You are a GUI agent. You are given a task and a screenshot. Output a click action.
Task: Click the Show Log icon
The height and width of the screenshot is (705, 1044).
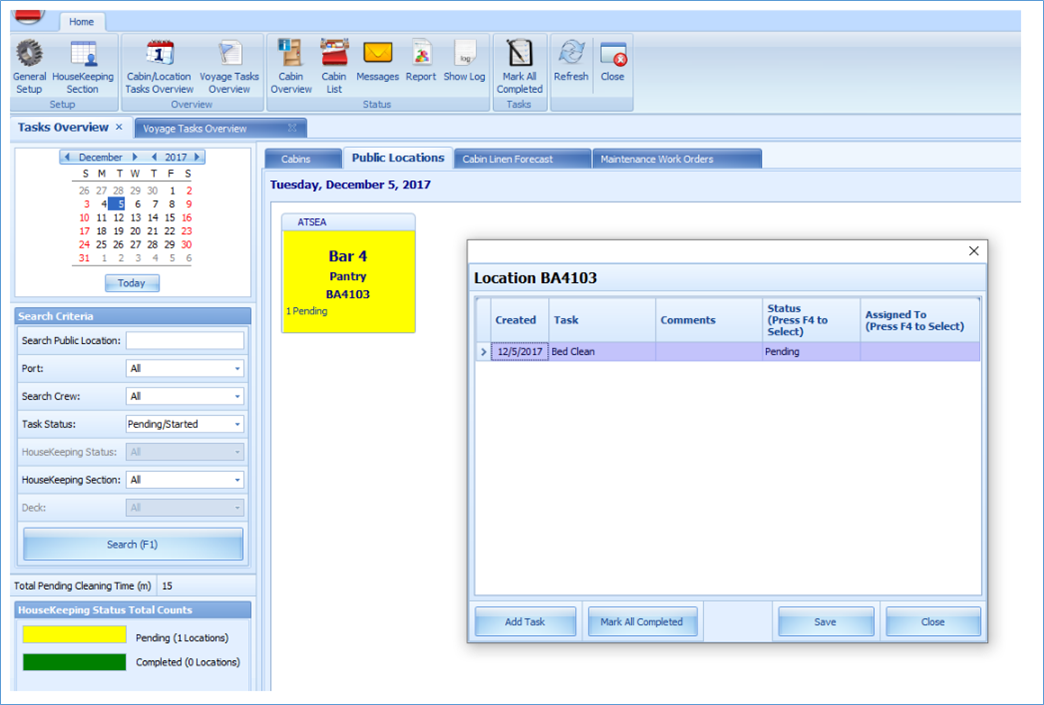463,65
